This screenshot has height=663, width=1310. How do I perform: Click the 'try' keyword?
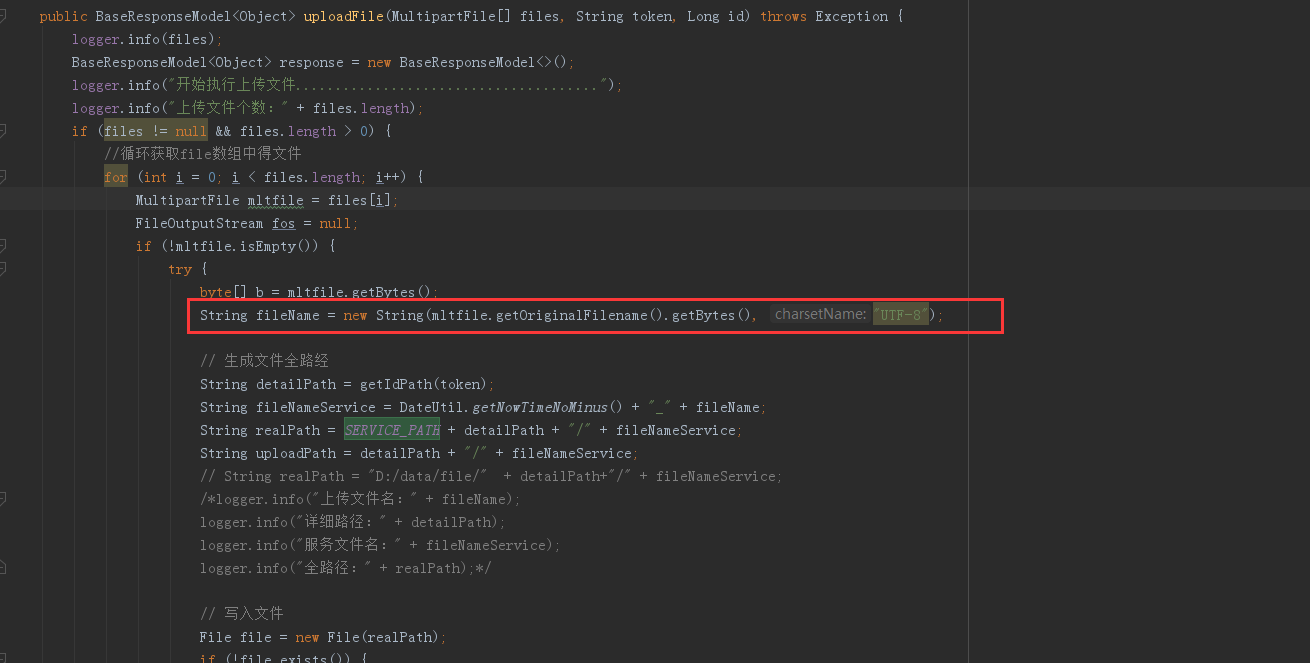pos(180,269)
